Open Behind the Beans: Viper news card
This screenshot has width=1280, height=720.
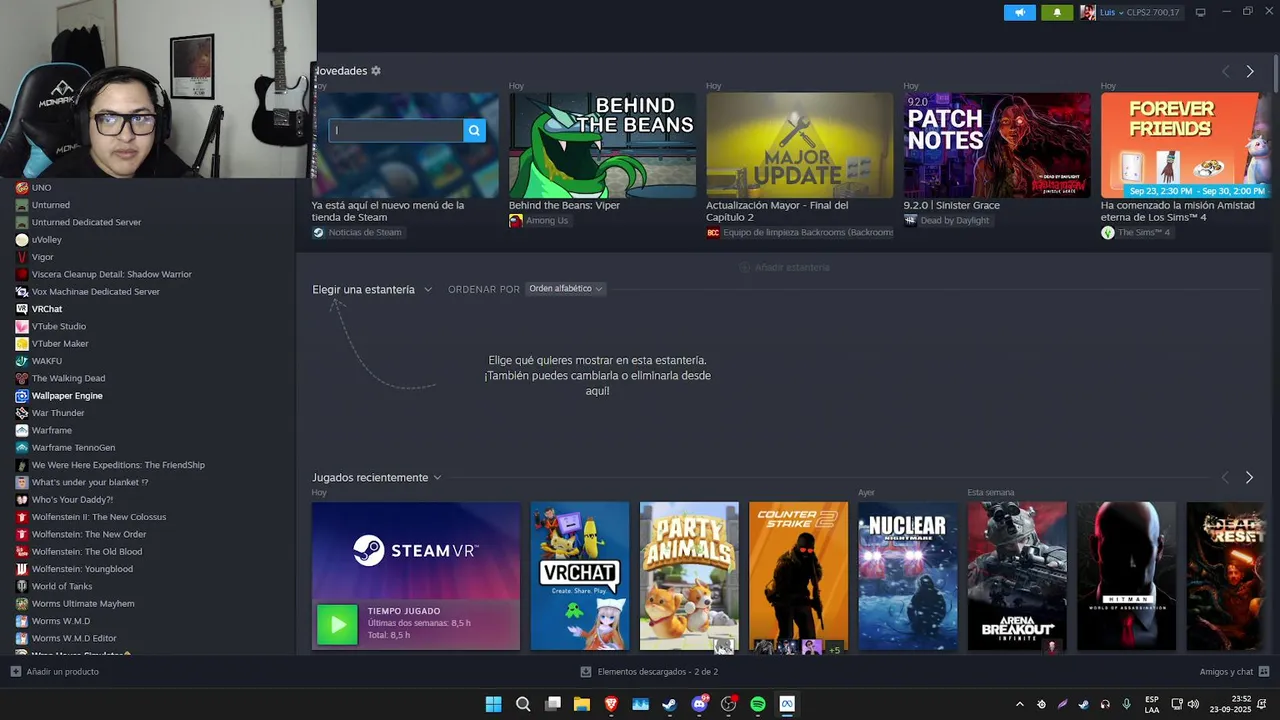[x=602, y=145]
